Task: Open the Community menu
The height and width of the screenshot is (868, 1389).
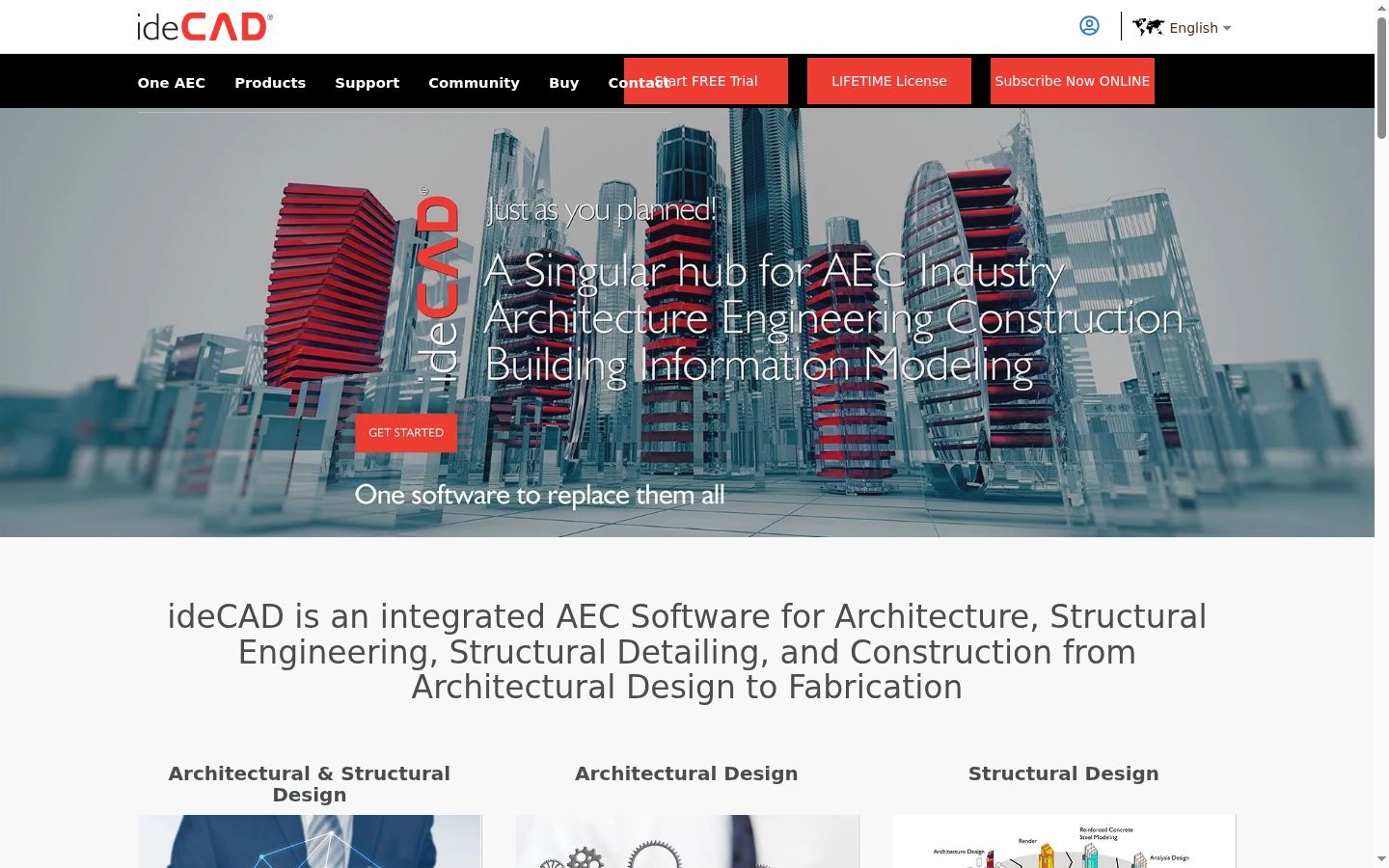Action: [x=474, y=83]
